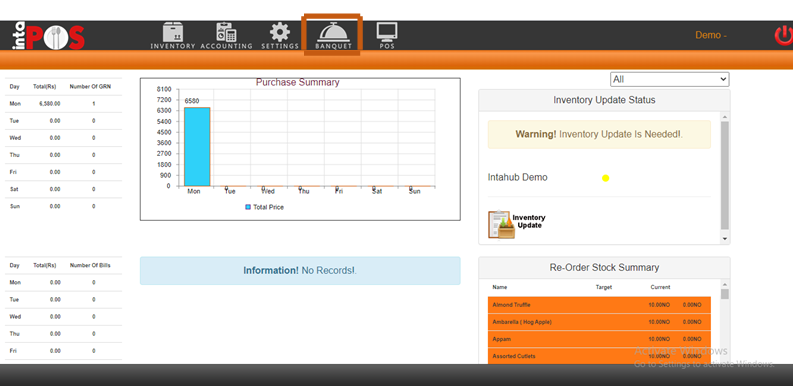Open the POS monitor icon
793x386 pixels.
(387, 35)
